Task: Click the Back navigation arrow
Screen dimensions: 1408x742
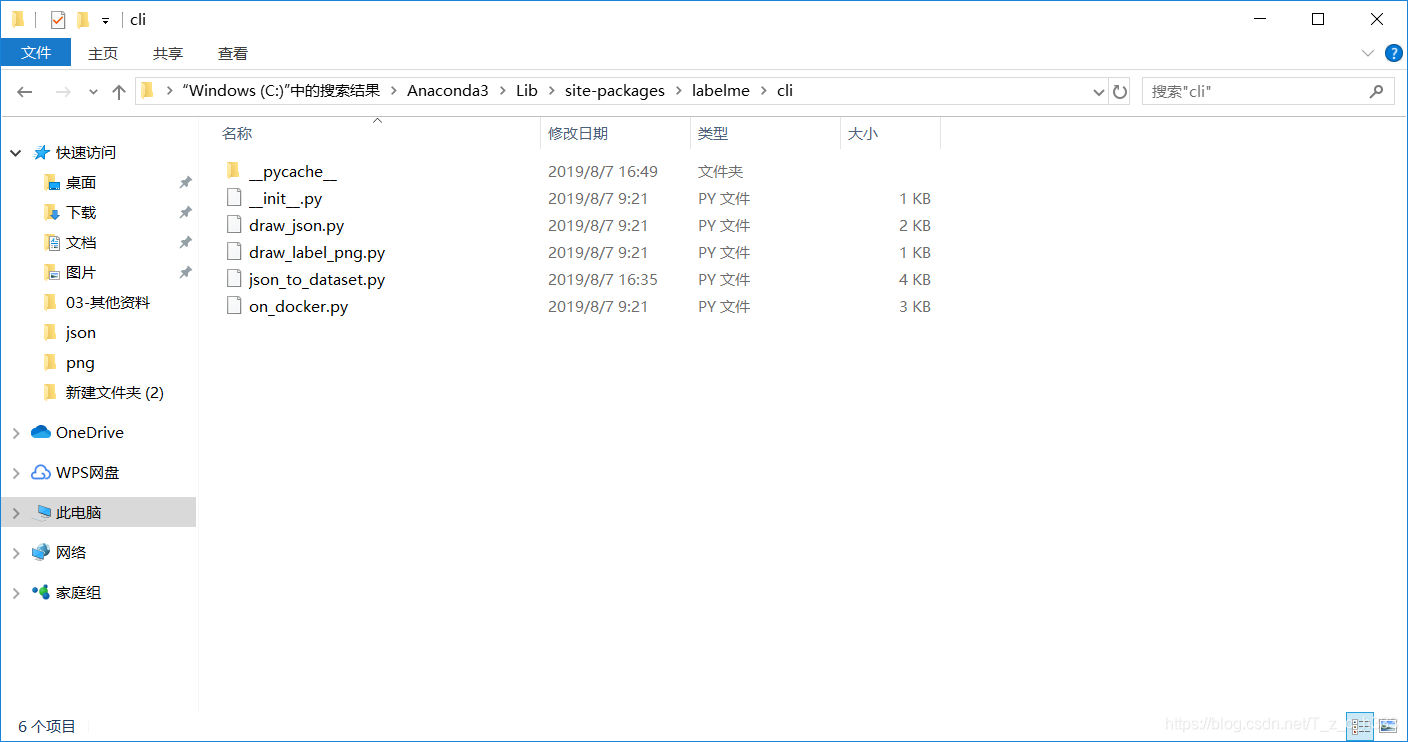Action: 25,91
